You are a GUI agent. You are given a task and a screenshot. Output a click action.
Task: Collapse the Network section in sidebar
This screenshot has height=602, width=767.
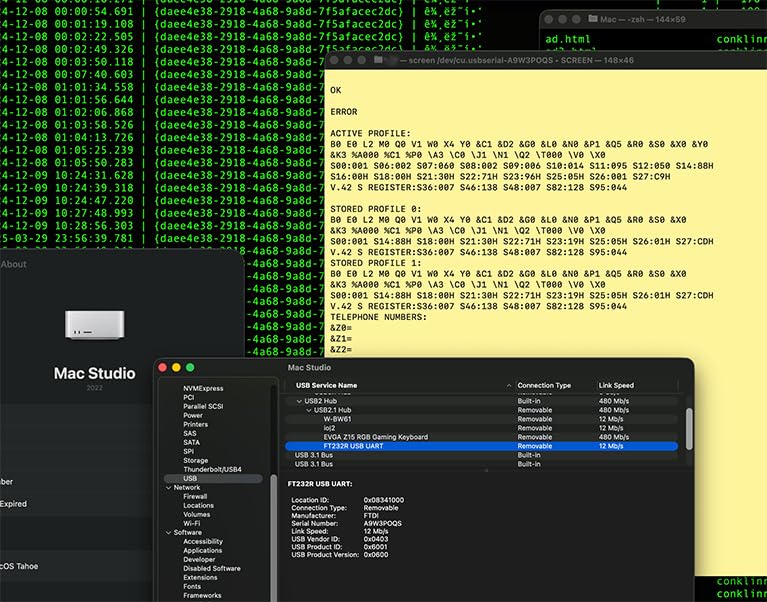click(x=169, y=488)
